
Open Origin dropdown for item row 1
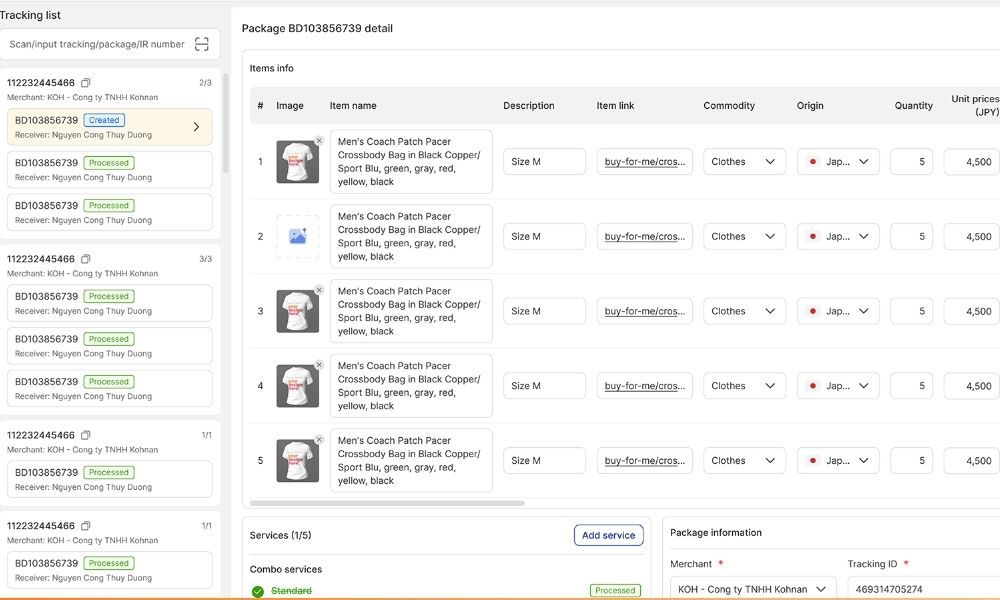[838, 161]
